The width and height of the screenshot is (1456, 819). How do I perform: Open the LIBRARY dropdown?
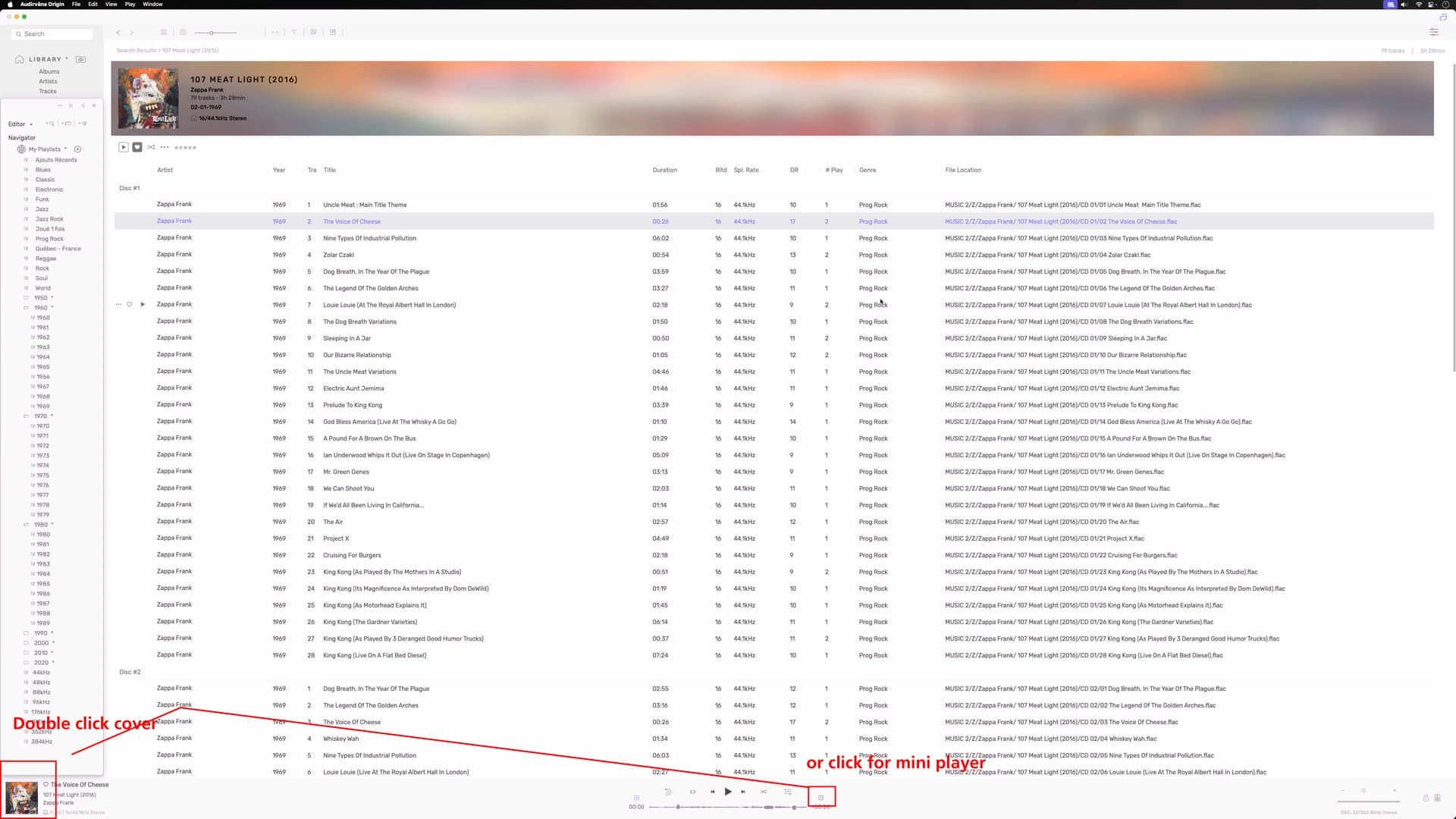[x=67, y=59]
